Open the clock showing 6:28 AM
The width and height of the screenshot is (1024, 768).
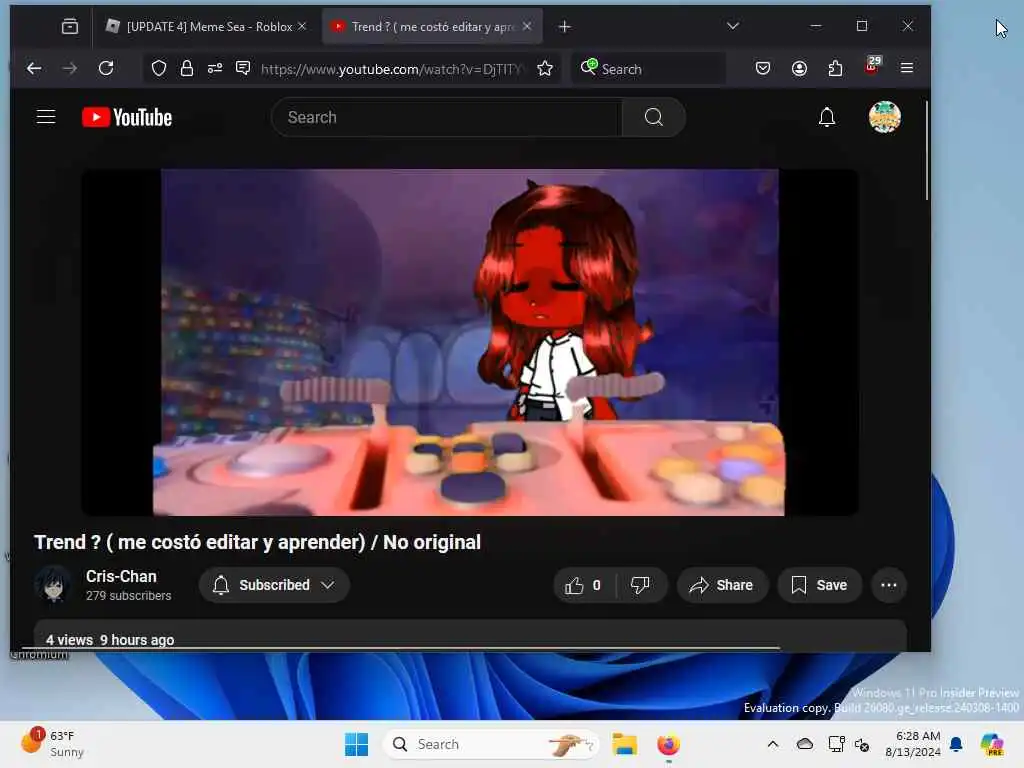point(913,744)
